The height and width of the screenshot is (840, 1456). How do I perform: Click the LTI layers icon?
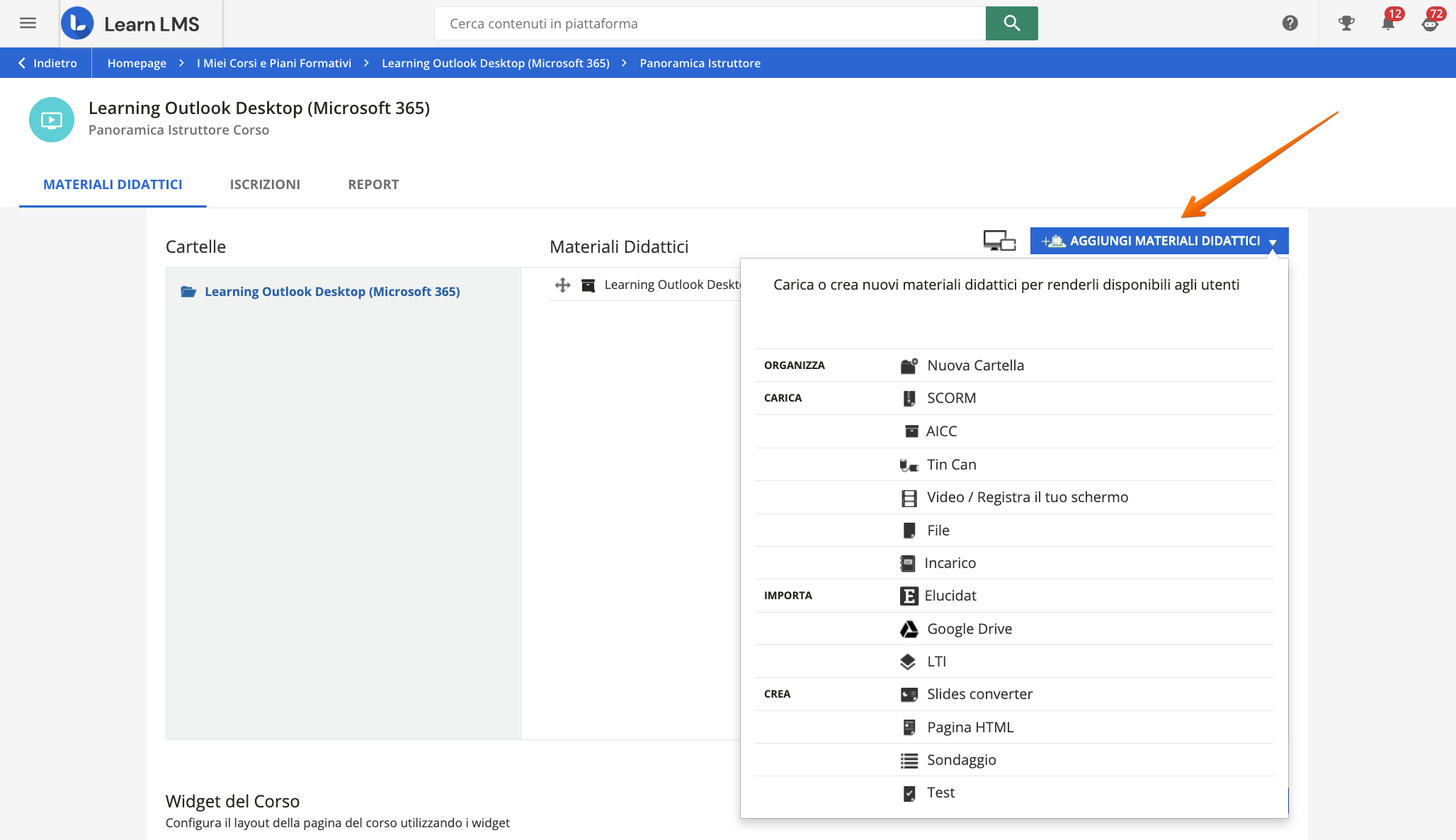point(908,662)
